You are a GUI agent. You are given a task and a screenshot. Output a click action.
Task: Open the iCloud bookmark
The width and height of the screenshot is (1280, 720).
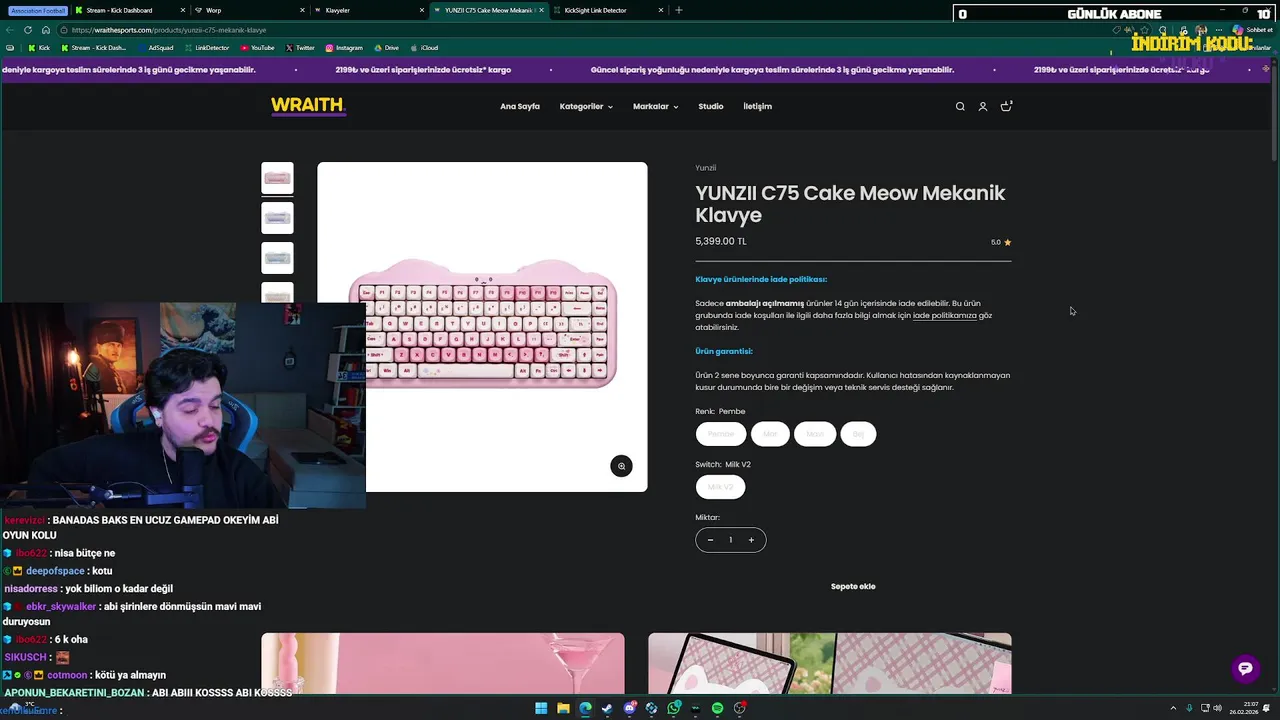(x=424, y=48)
